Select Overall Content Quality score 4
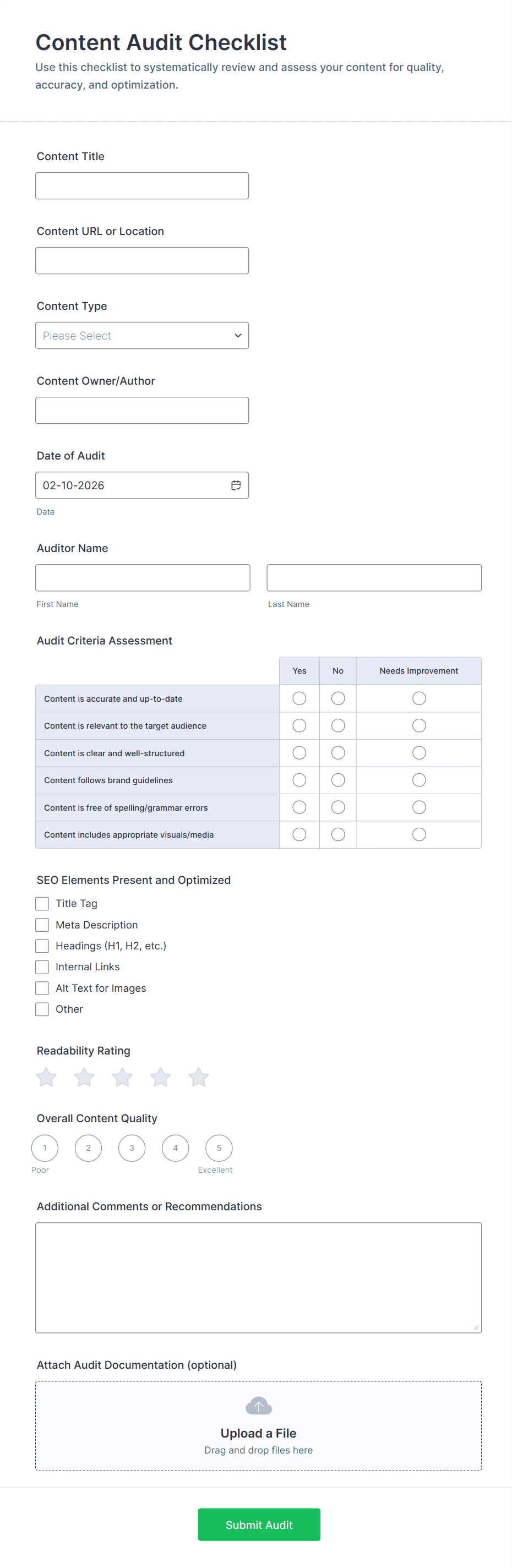Image resolution: width=512 pixels, height=1568 pixels. [175, 1148]
